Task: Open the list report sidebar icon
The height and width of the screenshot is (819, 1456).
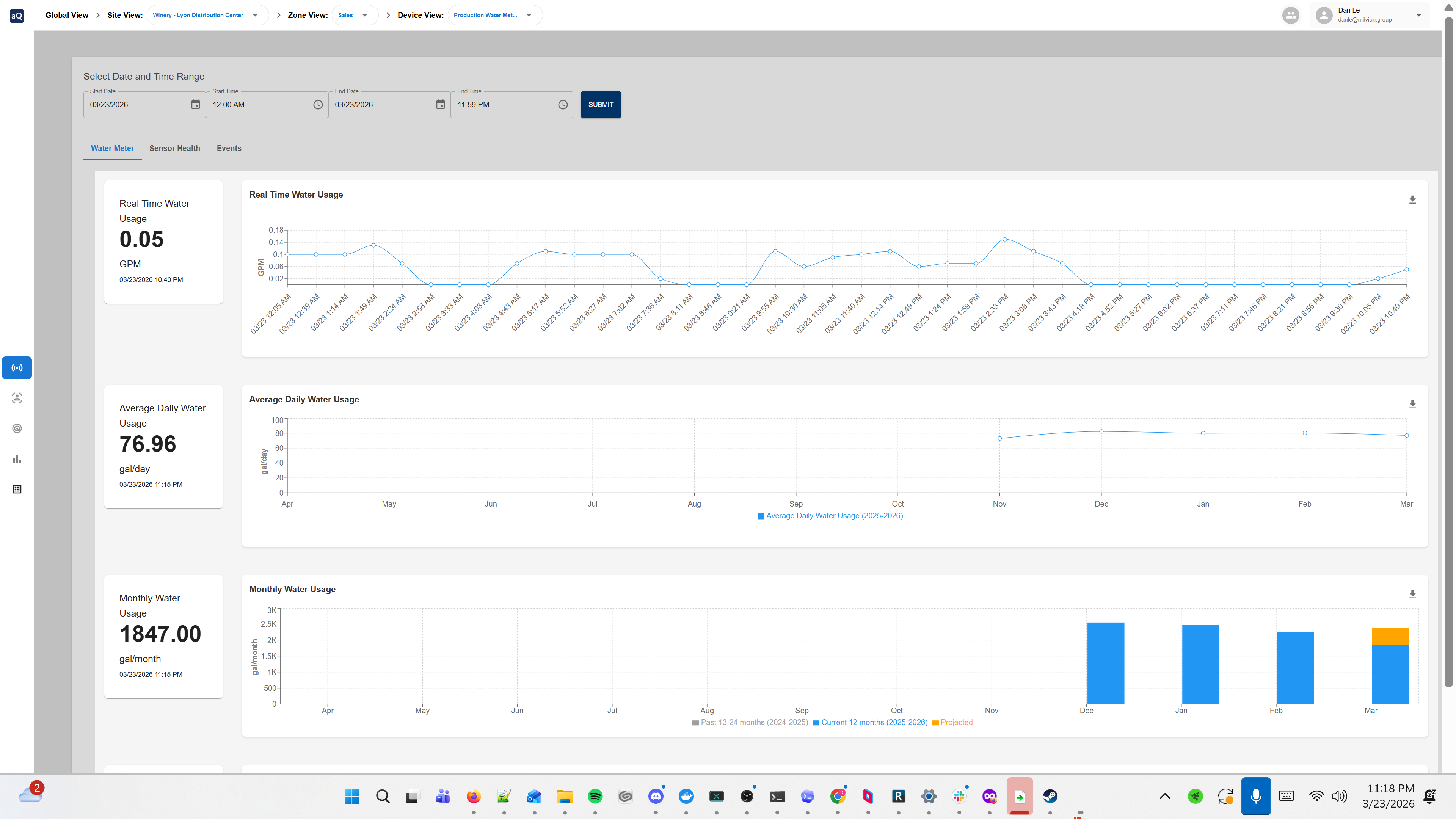Action: click(17, 490)
